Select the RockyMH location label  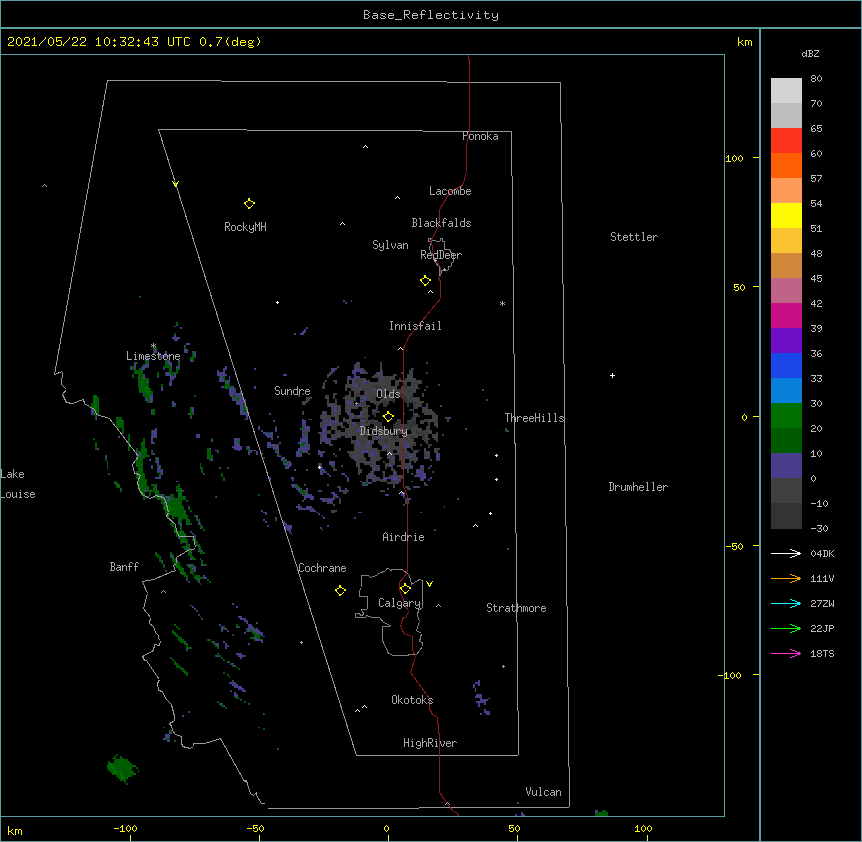pos(245,227)
